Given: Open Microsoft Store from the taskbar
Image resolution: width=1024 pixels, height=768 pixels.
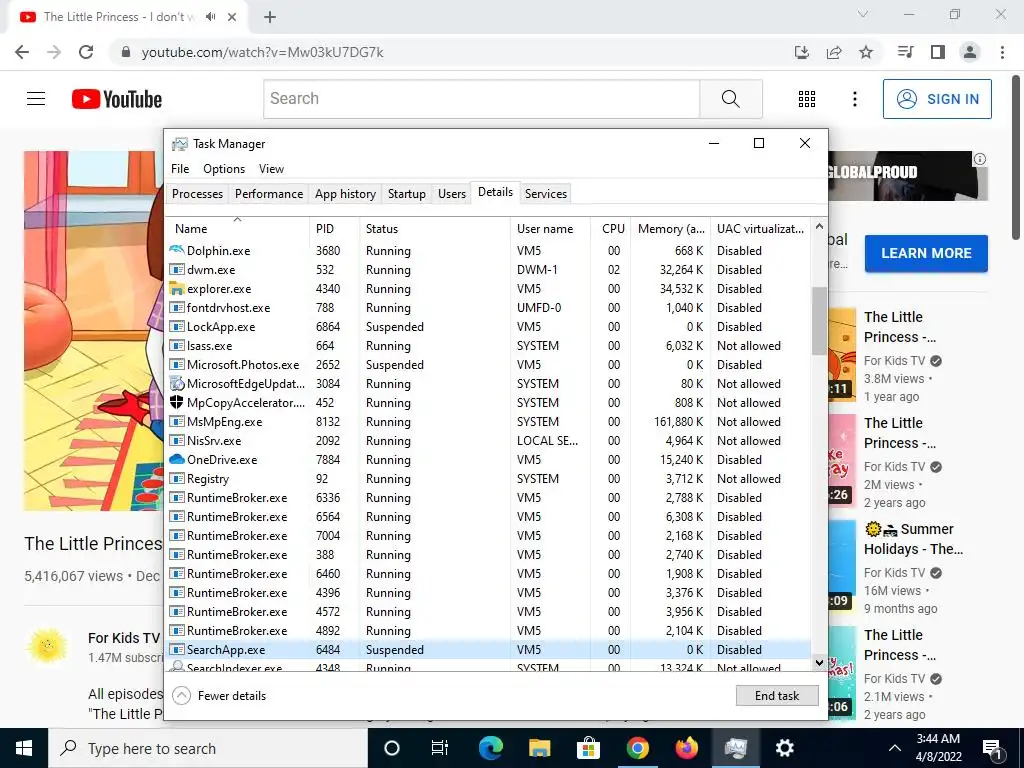Looking at the screenshot, I should click(x=588, y=748).
